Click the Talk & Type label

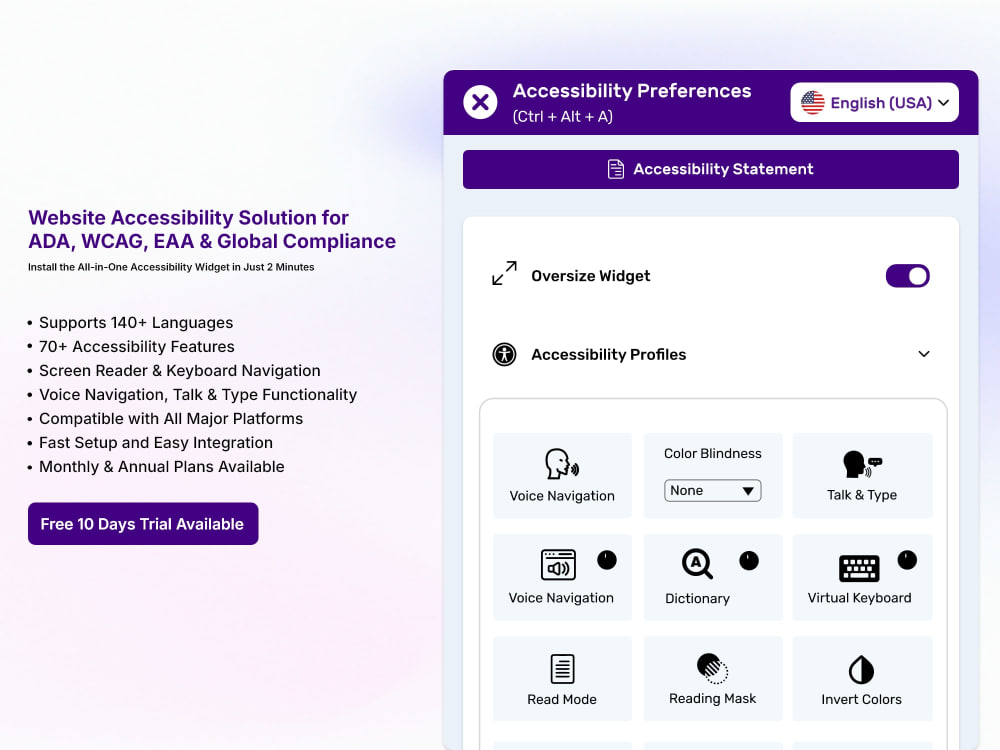[x=862, y=495]
